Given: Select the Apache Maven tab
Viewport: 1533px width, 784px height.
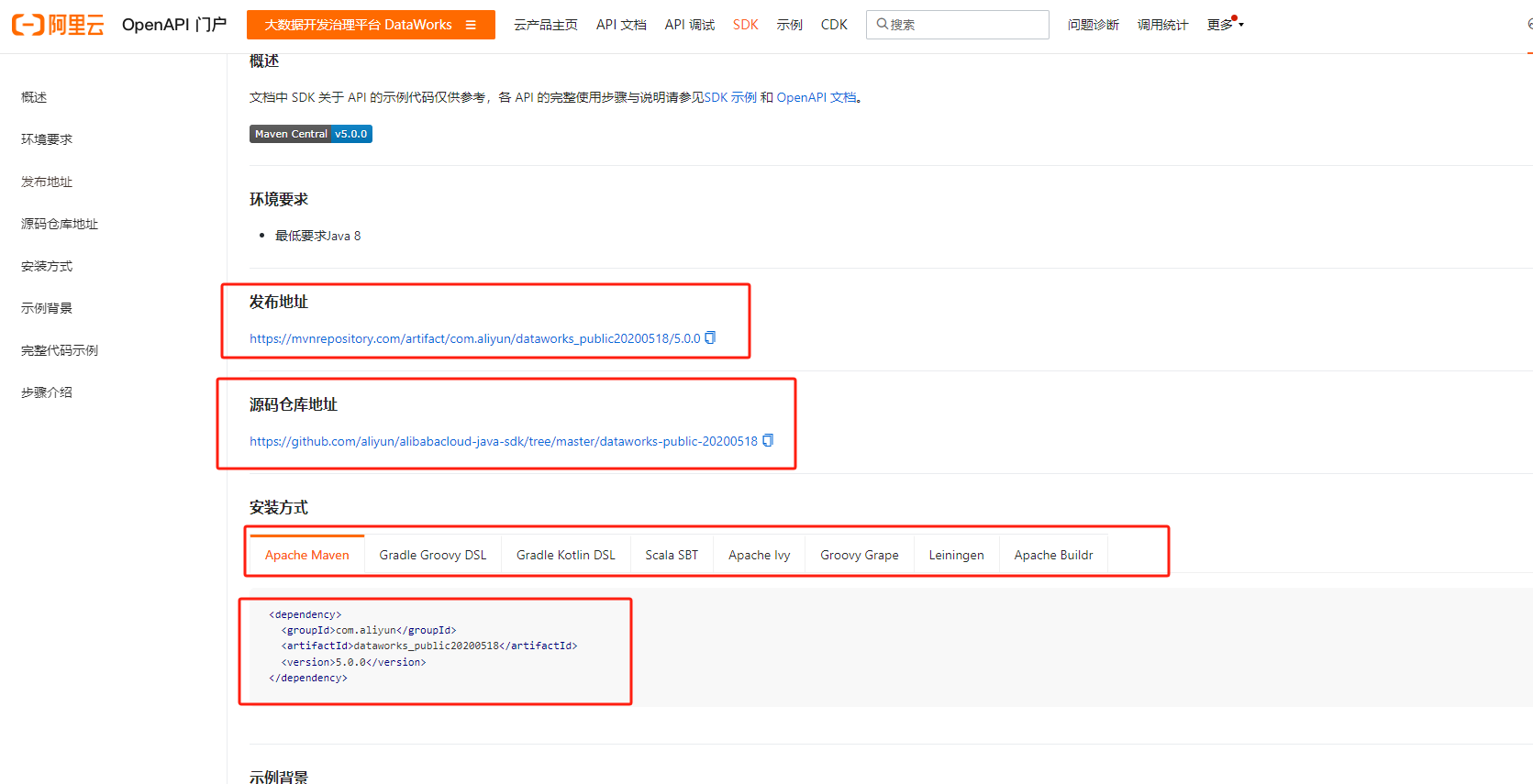Looking at the screenshot, I should click(x=307, y=555).
